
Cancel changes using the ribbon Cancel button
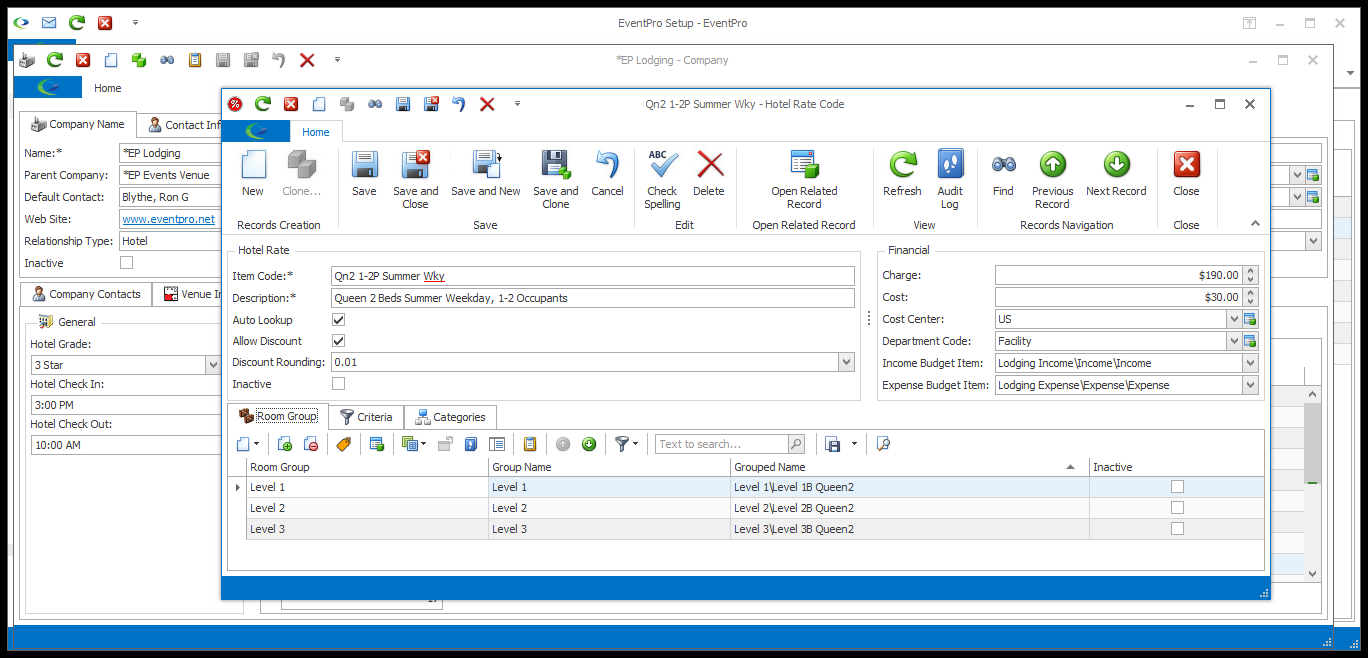point(607,174)
